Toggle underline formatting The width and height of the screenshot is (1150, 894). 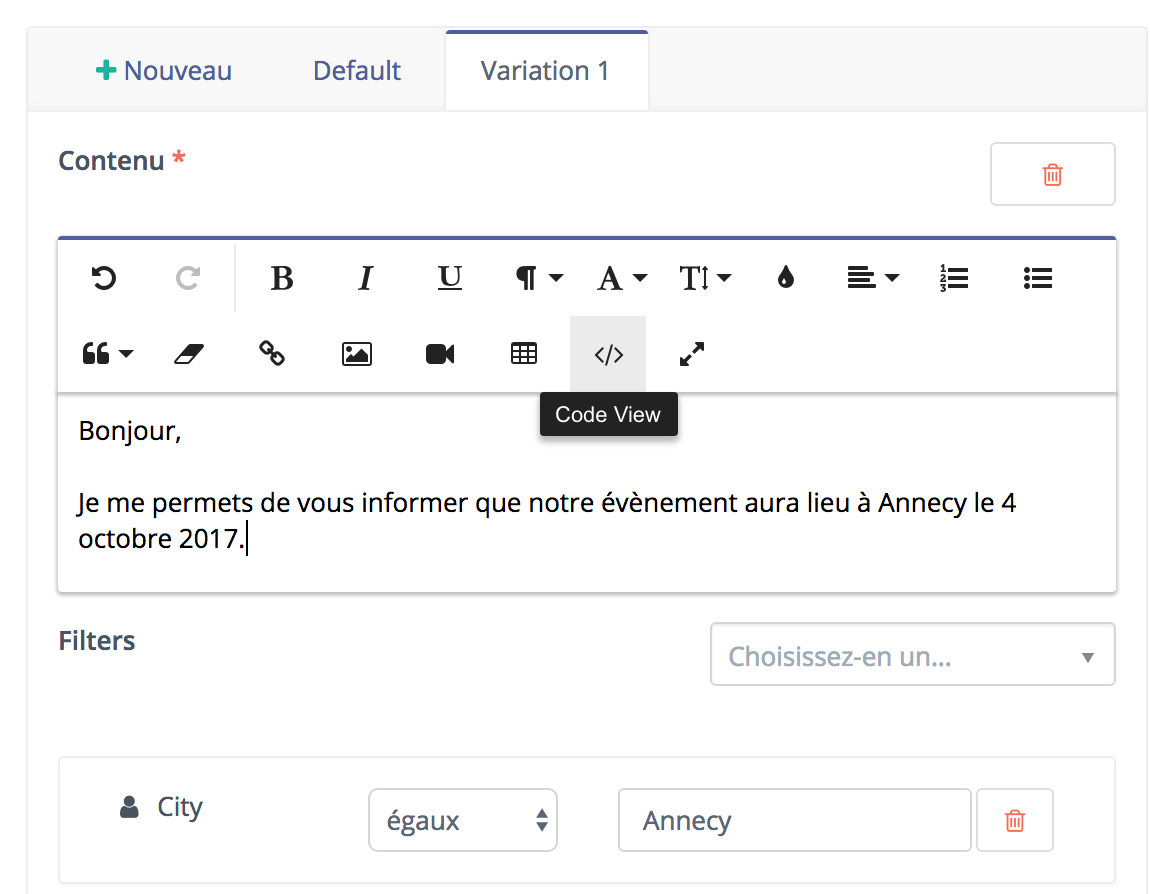point(450,279)
